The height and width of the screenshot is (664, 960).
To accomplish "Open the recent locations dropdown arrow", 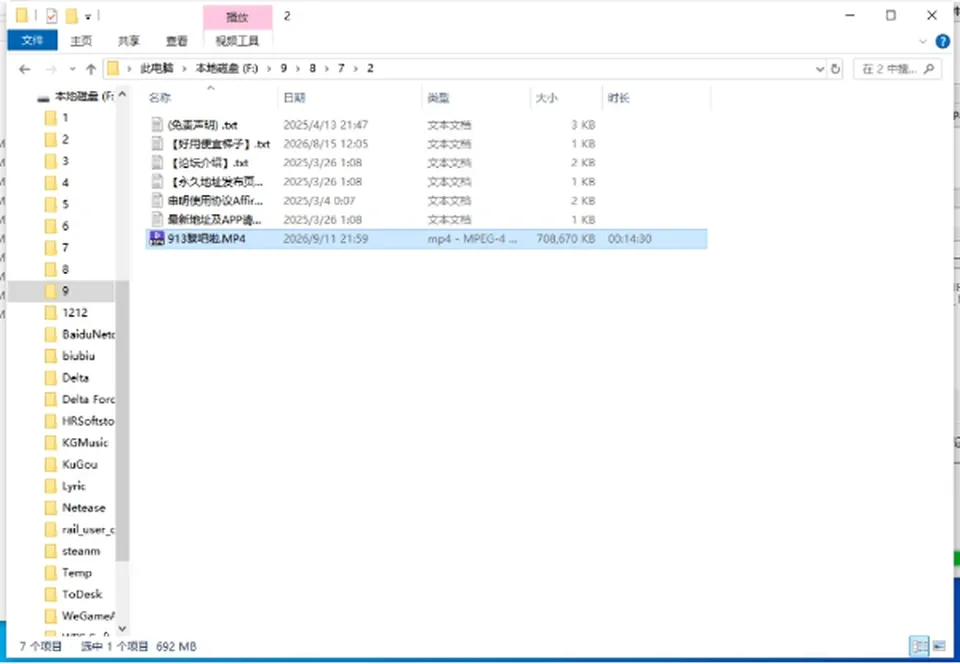I will point(72,69).
